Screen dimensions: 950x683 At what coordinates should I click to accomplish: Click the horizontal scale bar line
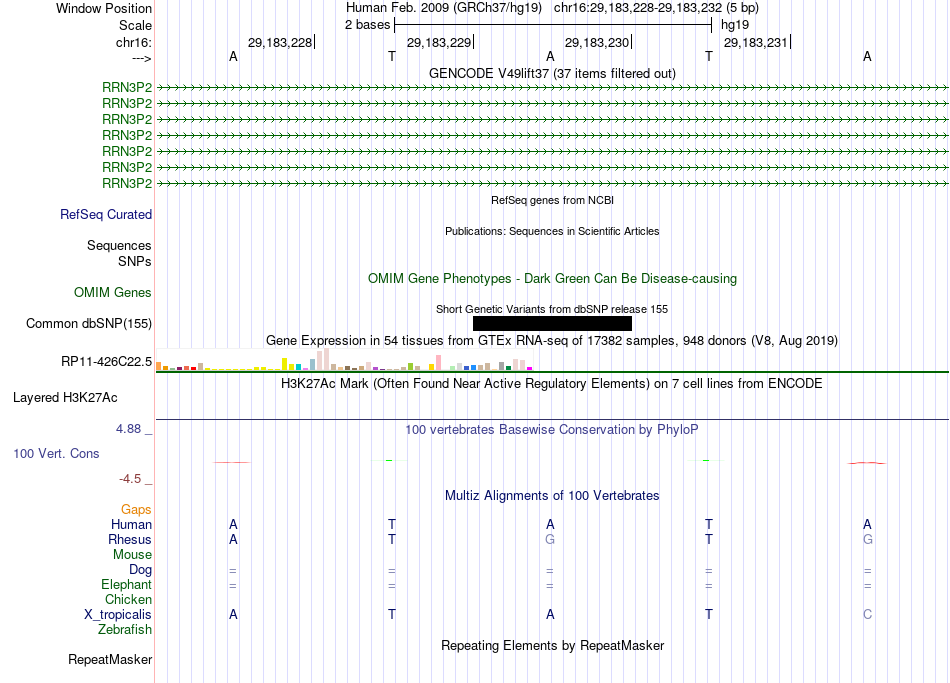[x=553, y=25]
